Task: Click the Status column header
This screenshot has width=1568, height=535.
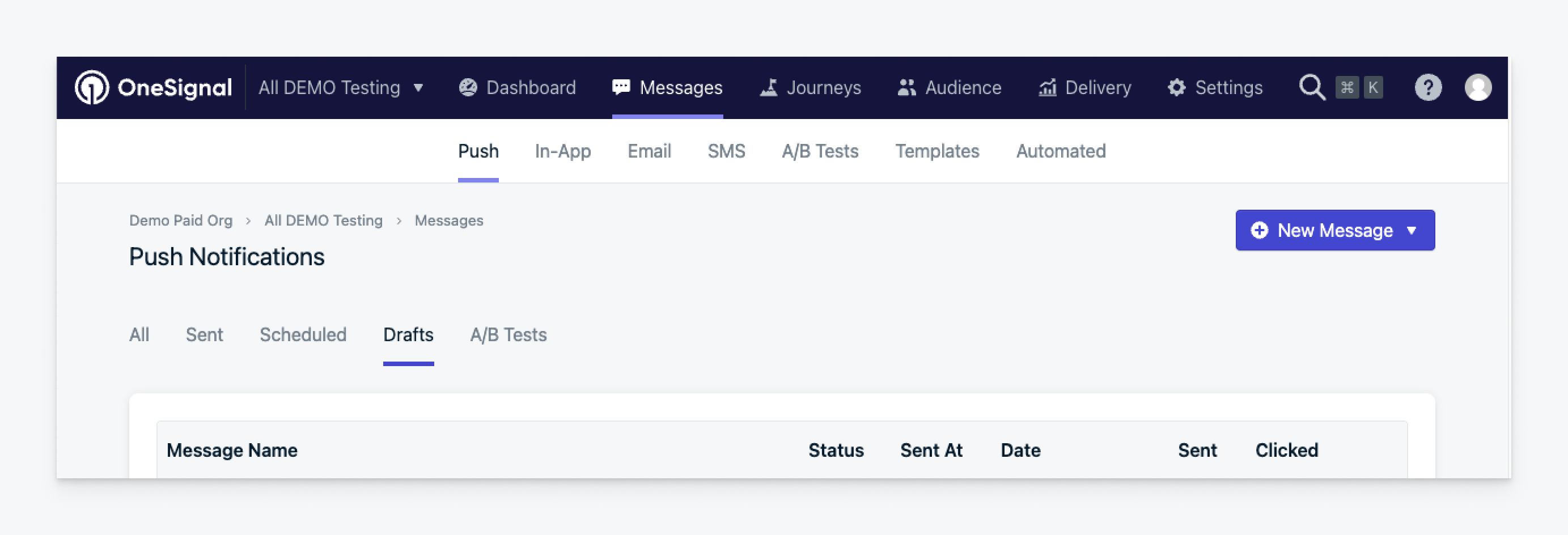Action: coord(836,451)
